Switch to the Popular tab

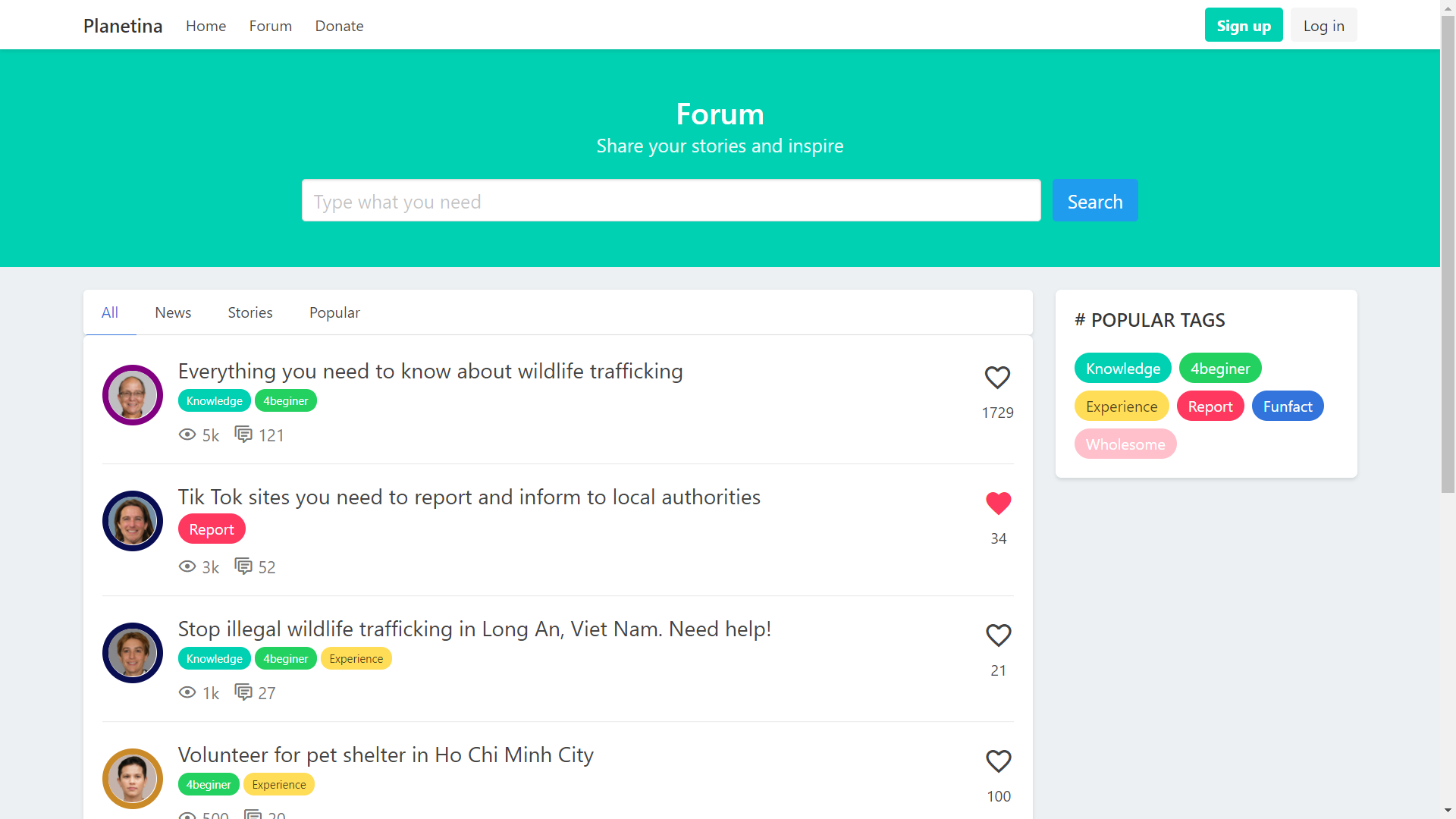[x=334, y=312]
